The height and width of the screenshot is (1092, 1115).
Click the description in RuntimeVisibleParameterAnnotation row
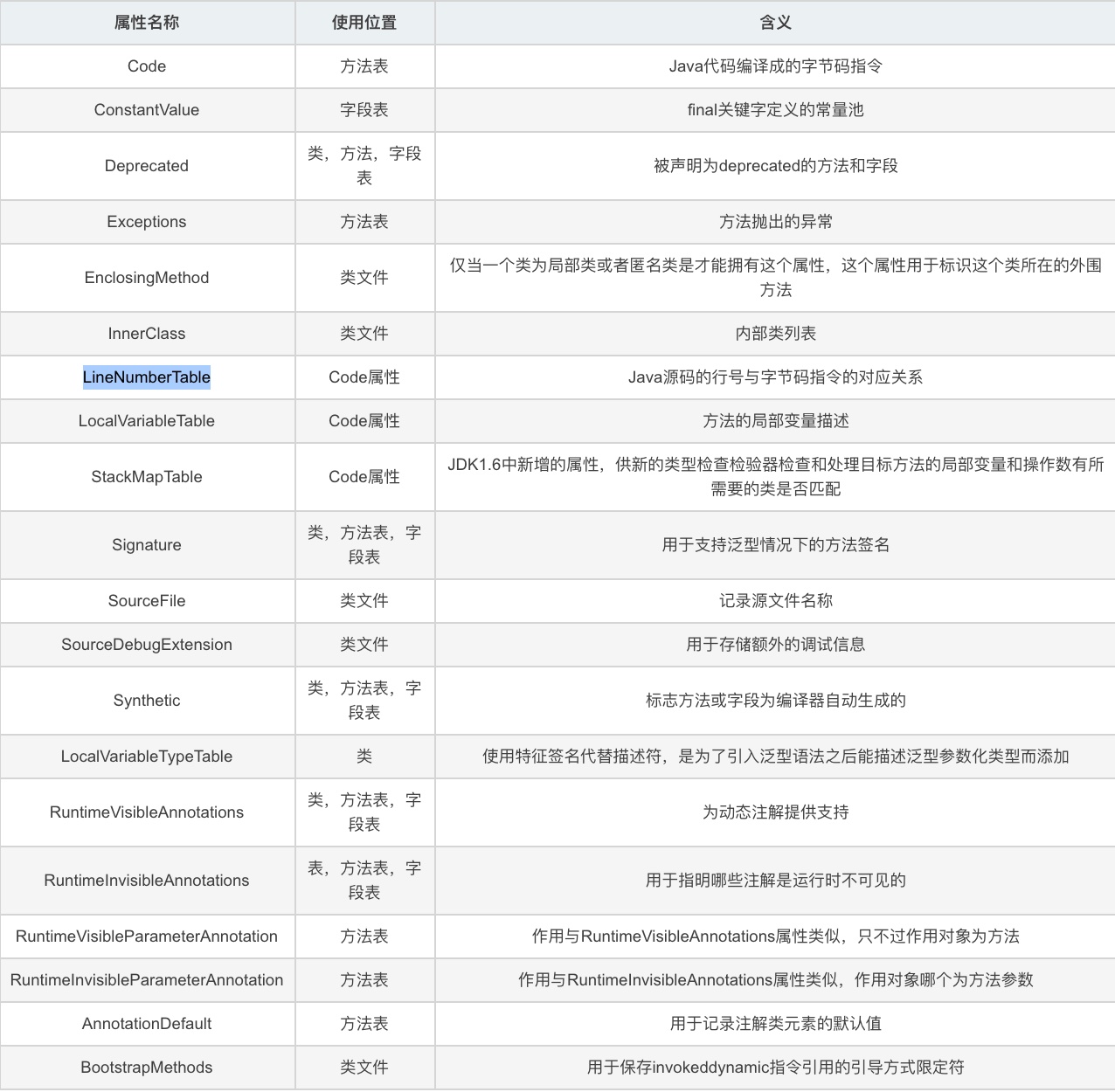coord(775,936)
